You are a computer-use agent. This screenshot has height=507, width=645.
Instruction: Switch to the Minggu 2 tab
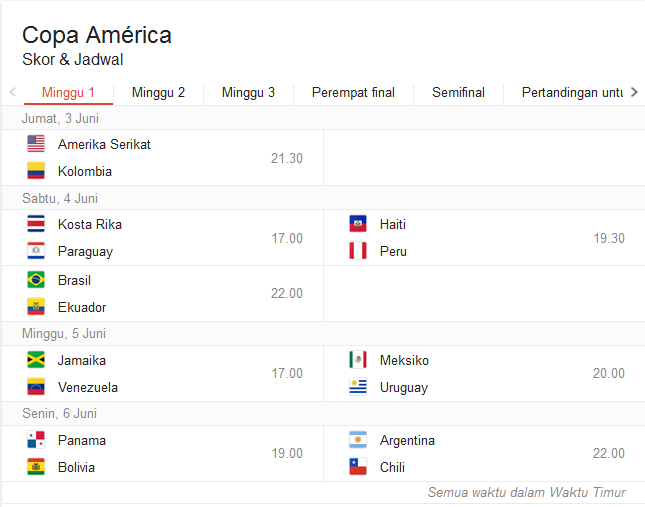158,93
